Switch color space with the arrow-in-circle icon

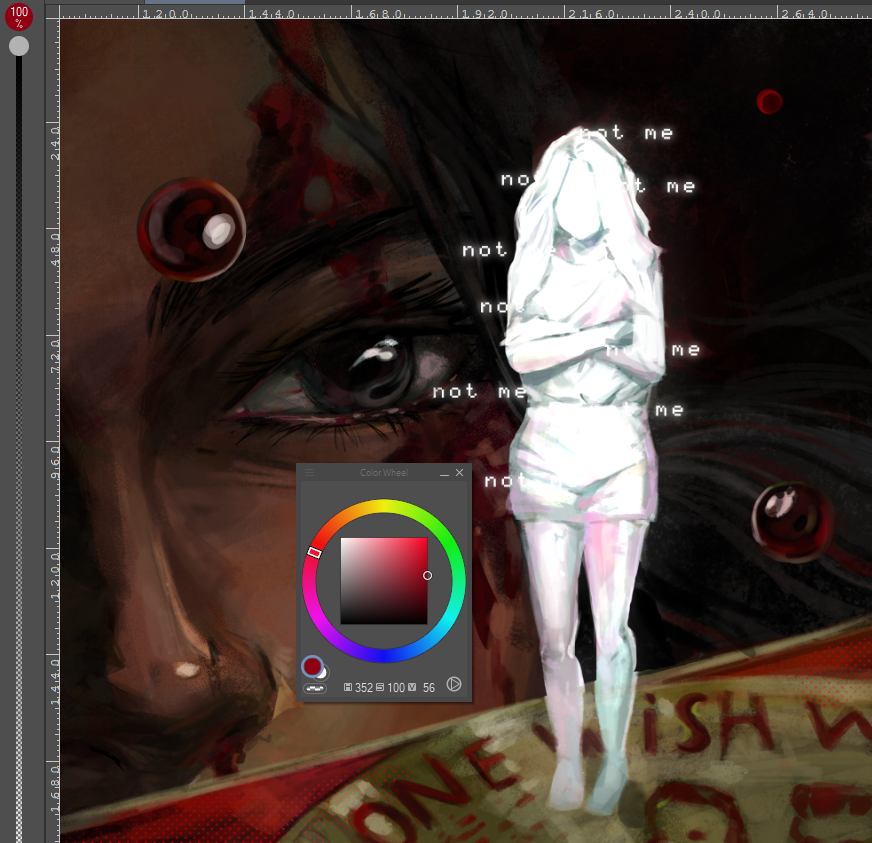[x=454, y=684]
